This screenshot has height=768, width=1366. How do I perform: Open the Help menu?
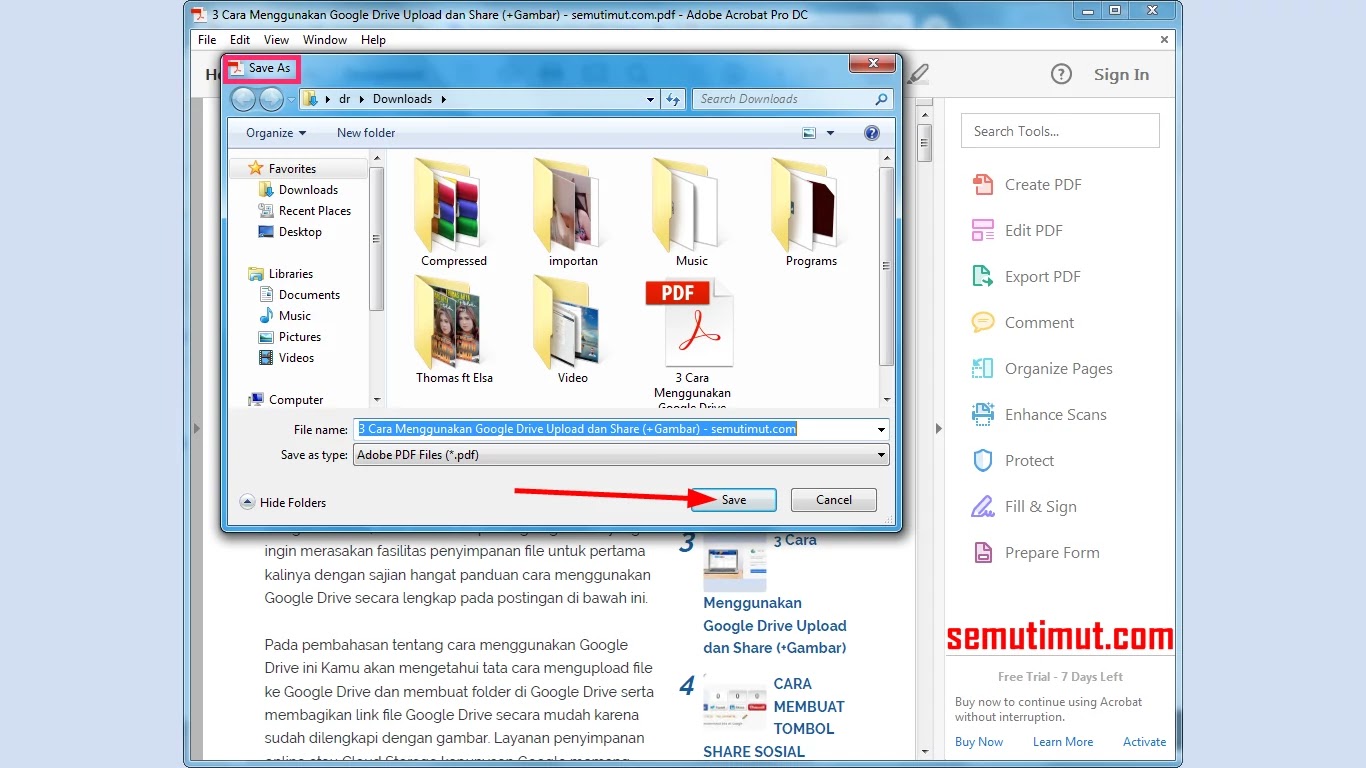click(x=373, y=40)
